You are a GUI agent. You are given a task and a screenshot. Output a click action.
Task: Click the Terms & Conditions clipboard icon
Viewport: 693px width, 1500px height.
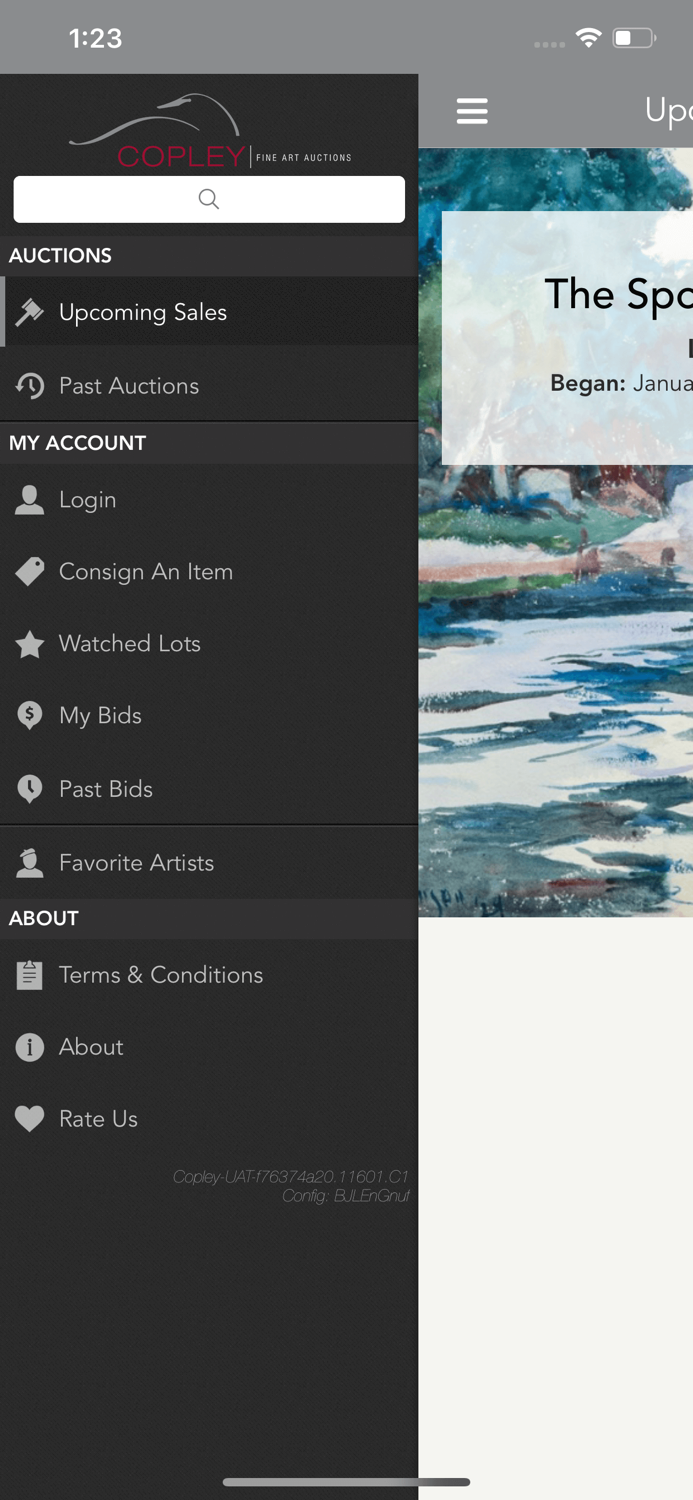[29, 974]
